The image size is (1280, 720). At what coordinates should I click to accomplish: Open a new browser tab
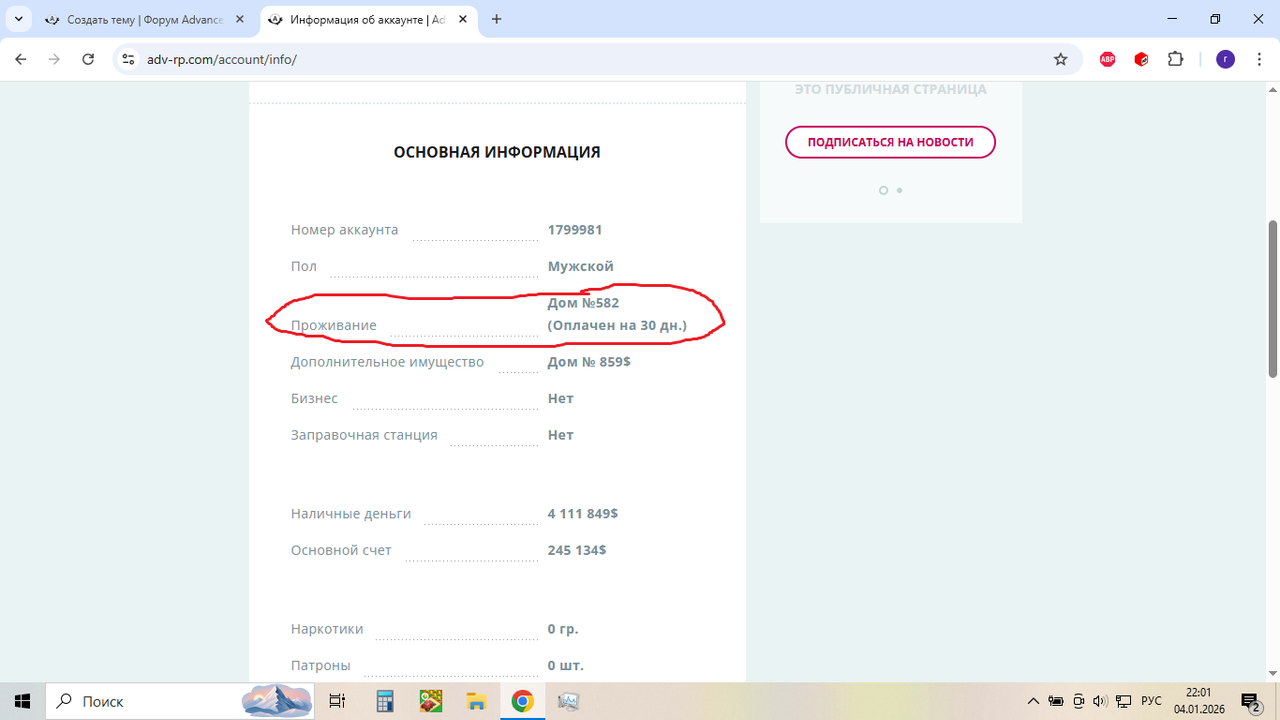[497, 19]
